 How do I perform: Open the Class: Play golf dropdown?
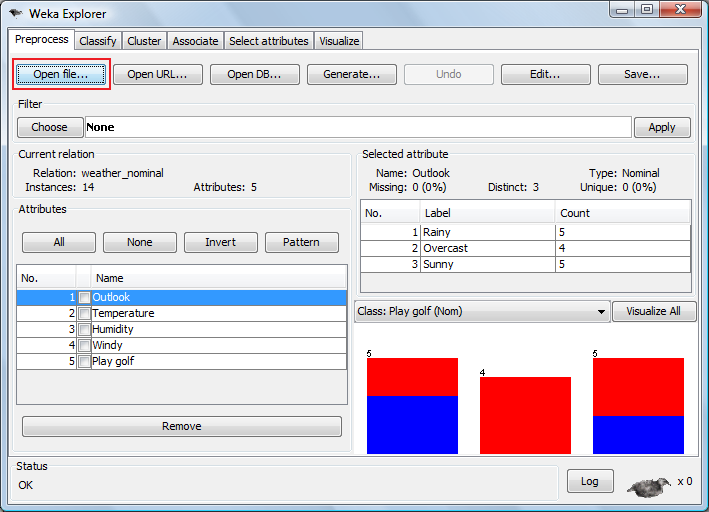point(482,311)
